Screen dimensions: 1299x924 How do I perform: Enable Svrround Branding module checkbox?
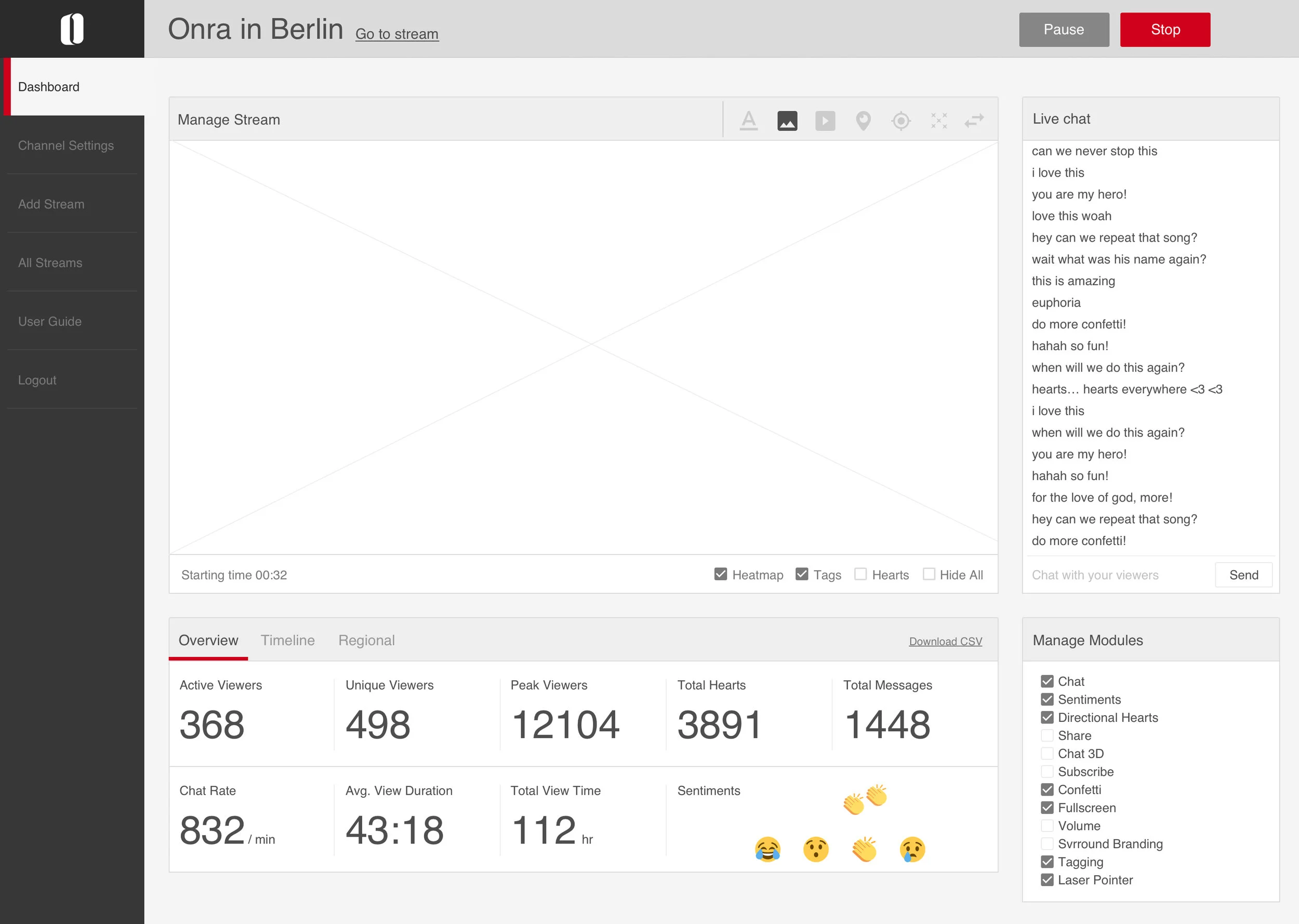(1047, 844)
